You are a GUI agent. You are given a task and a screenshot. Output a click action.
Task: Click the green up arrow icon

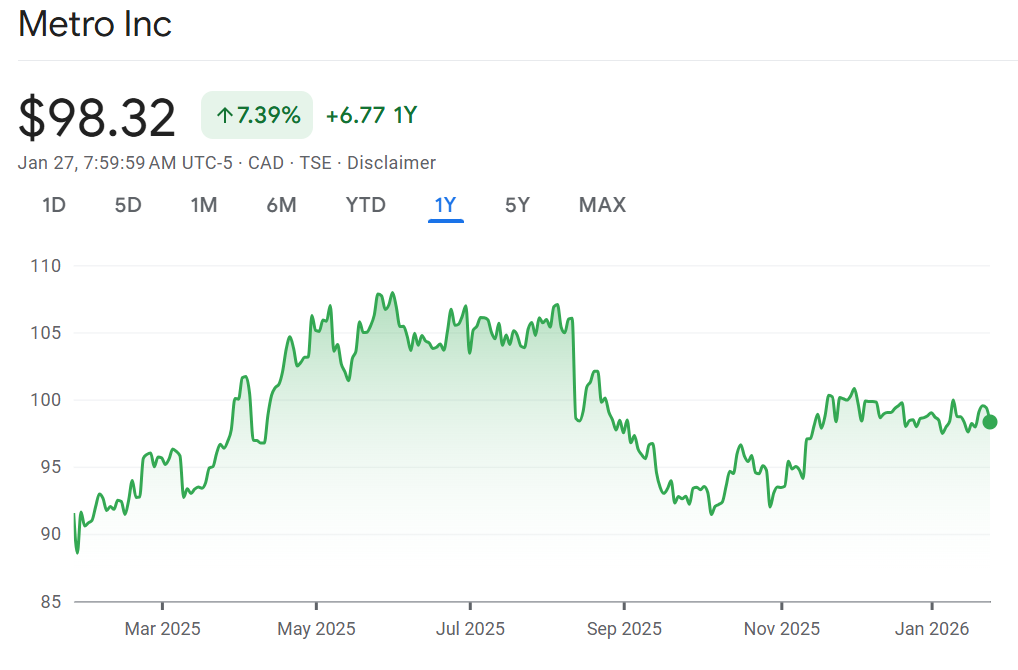click(224, 116)
